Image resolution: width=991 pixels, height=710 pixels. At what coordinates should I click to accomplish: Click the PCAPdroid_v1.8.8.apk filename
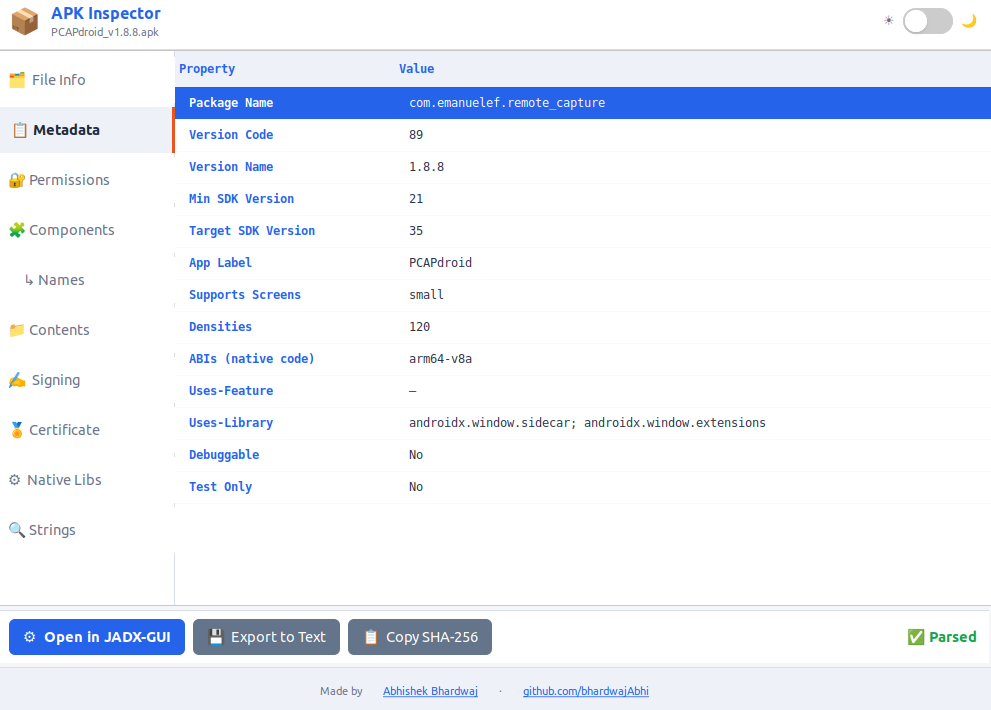coord(105,32)
